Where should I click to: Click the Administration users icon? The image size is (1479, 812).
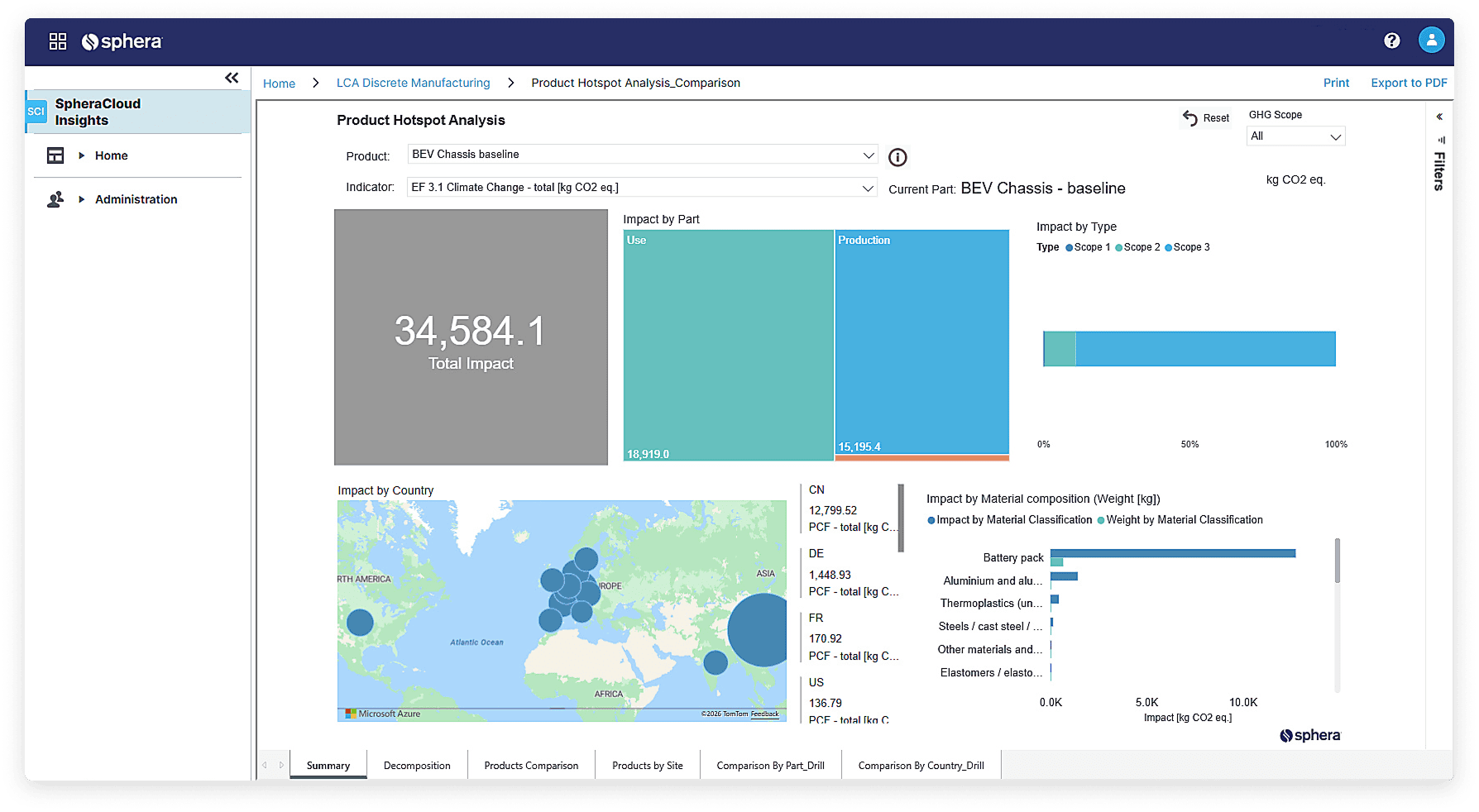tap(55, 199)
